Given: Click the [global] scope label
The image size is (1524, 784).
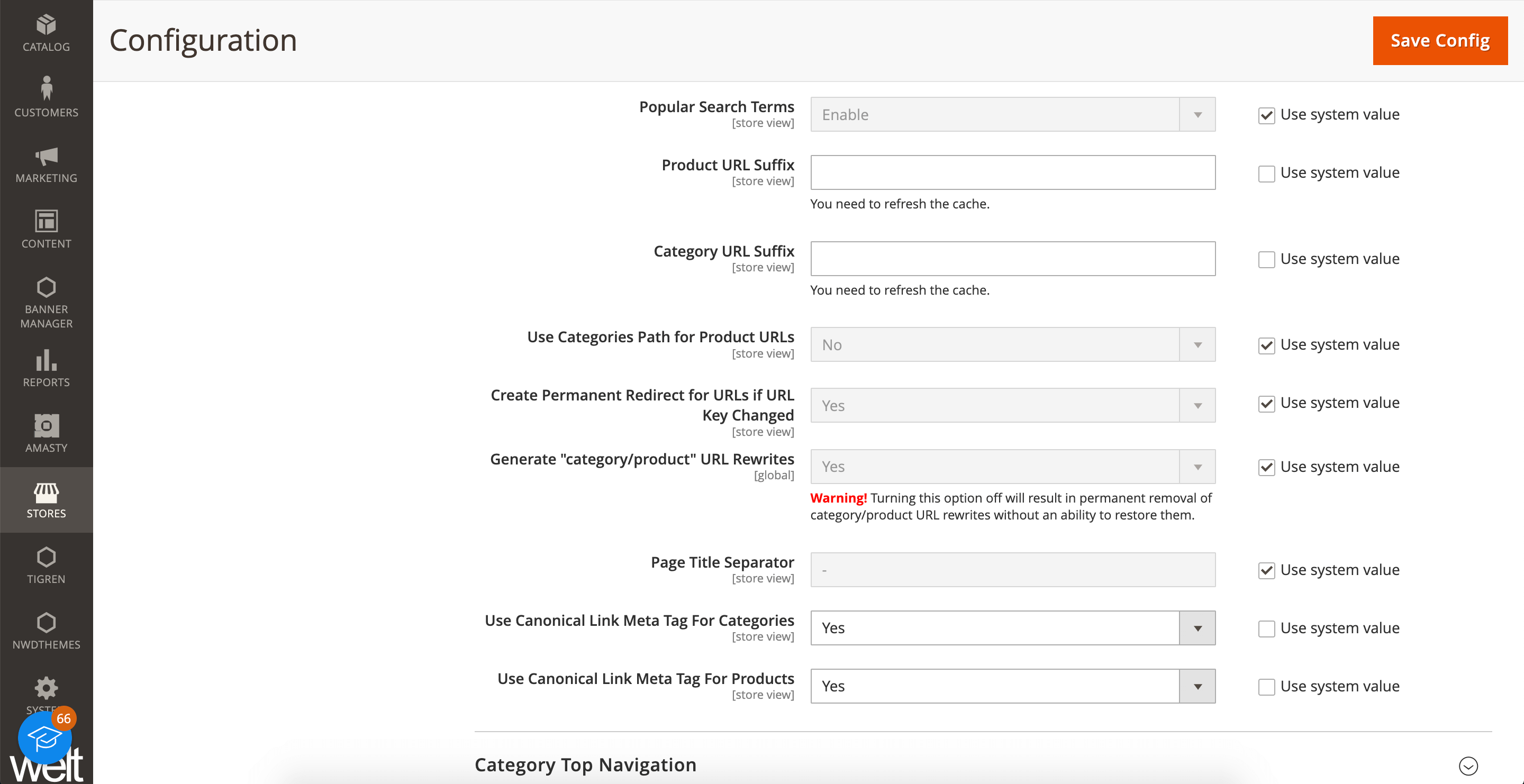Looking at the screenshot, I should [x=774, y=476].
